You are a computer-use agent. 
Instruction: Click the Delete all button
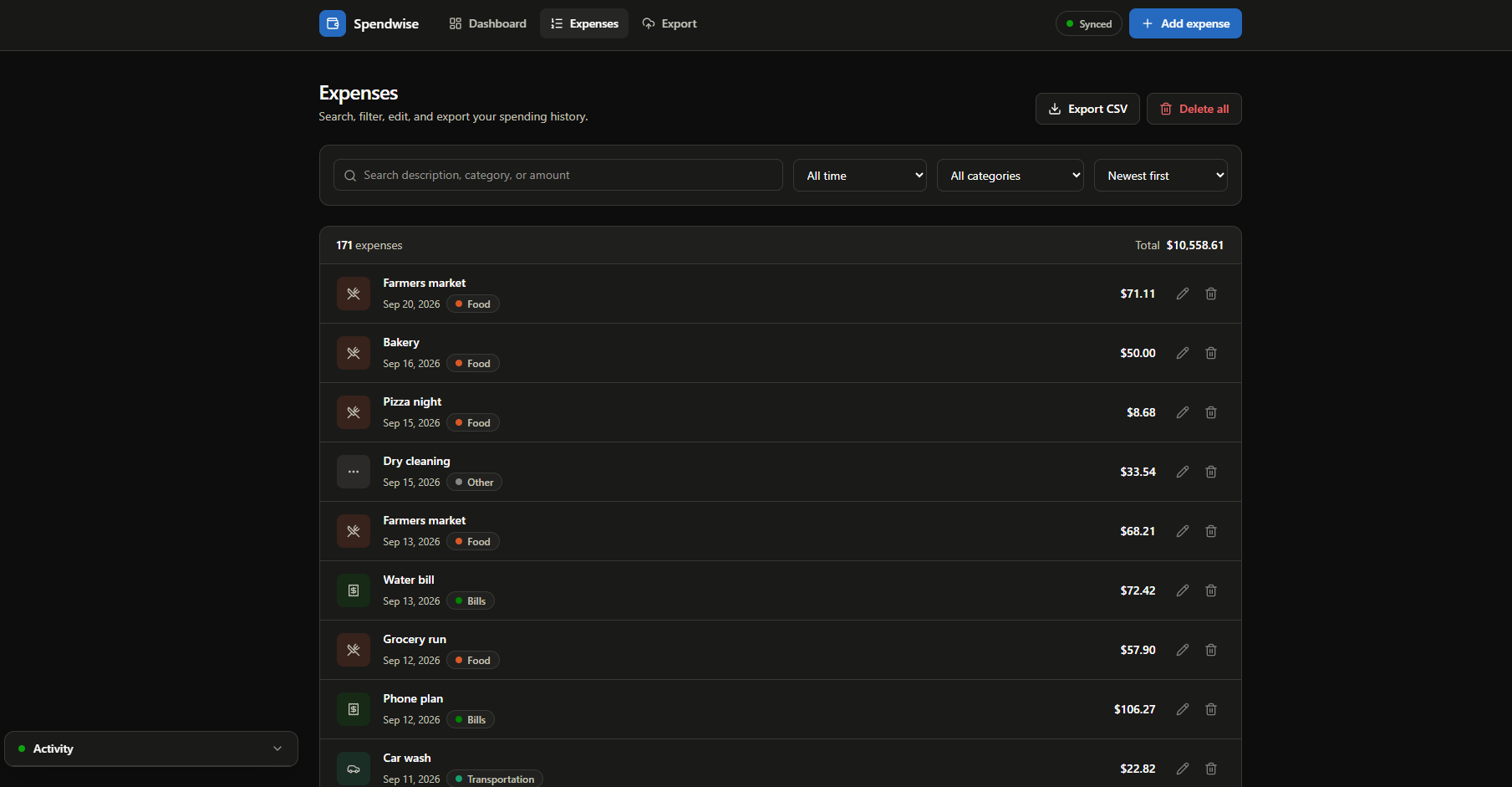pyautogui.click(x=1194, y=109)
